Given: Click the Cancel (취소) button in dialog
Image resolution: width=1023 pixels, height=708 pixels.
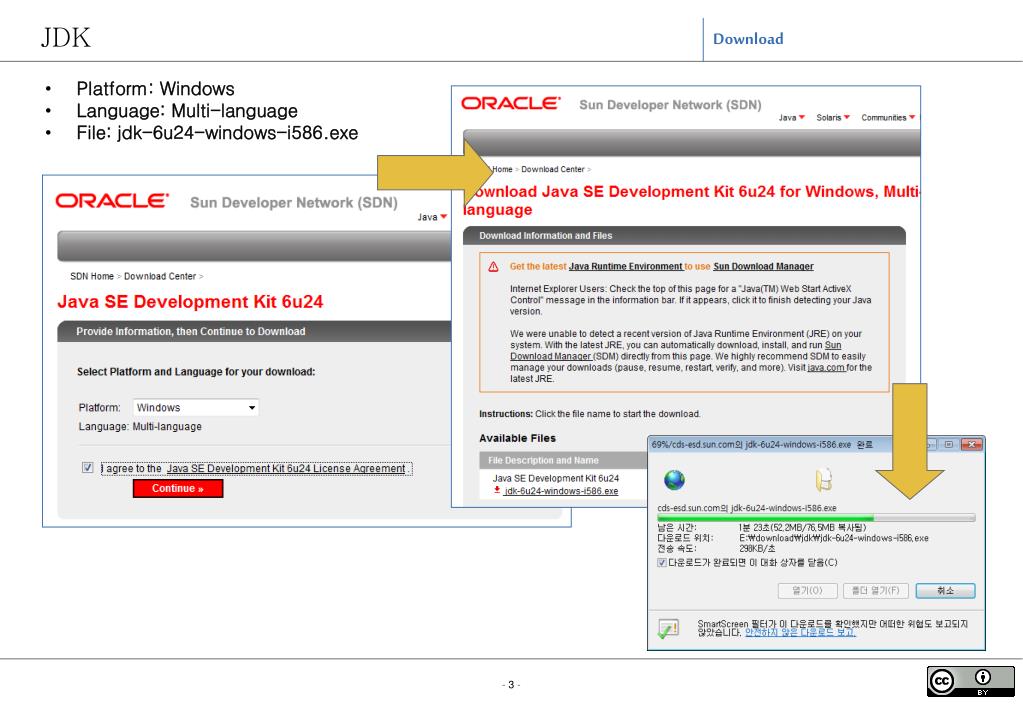Looking at the screenshot, I should click(945, 591).
